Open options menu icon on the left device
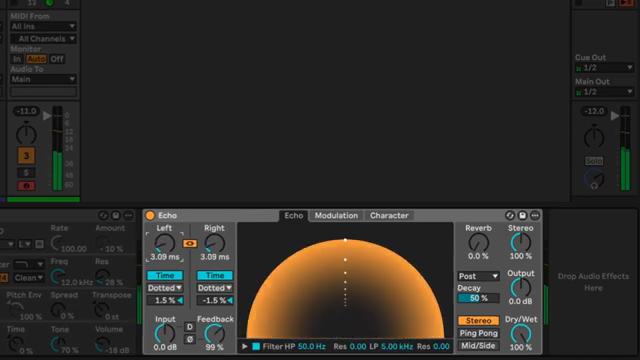The width and height of the screenshot is (640, 360). [129, 216]
